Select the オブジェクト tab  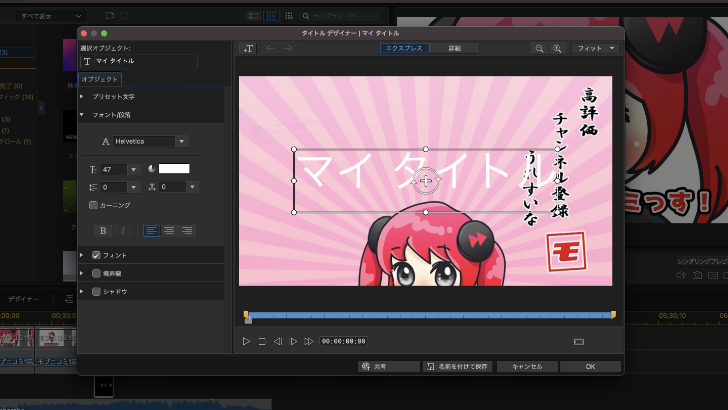click(x=100, y=79)
